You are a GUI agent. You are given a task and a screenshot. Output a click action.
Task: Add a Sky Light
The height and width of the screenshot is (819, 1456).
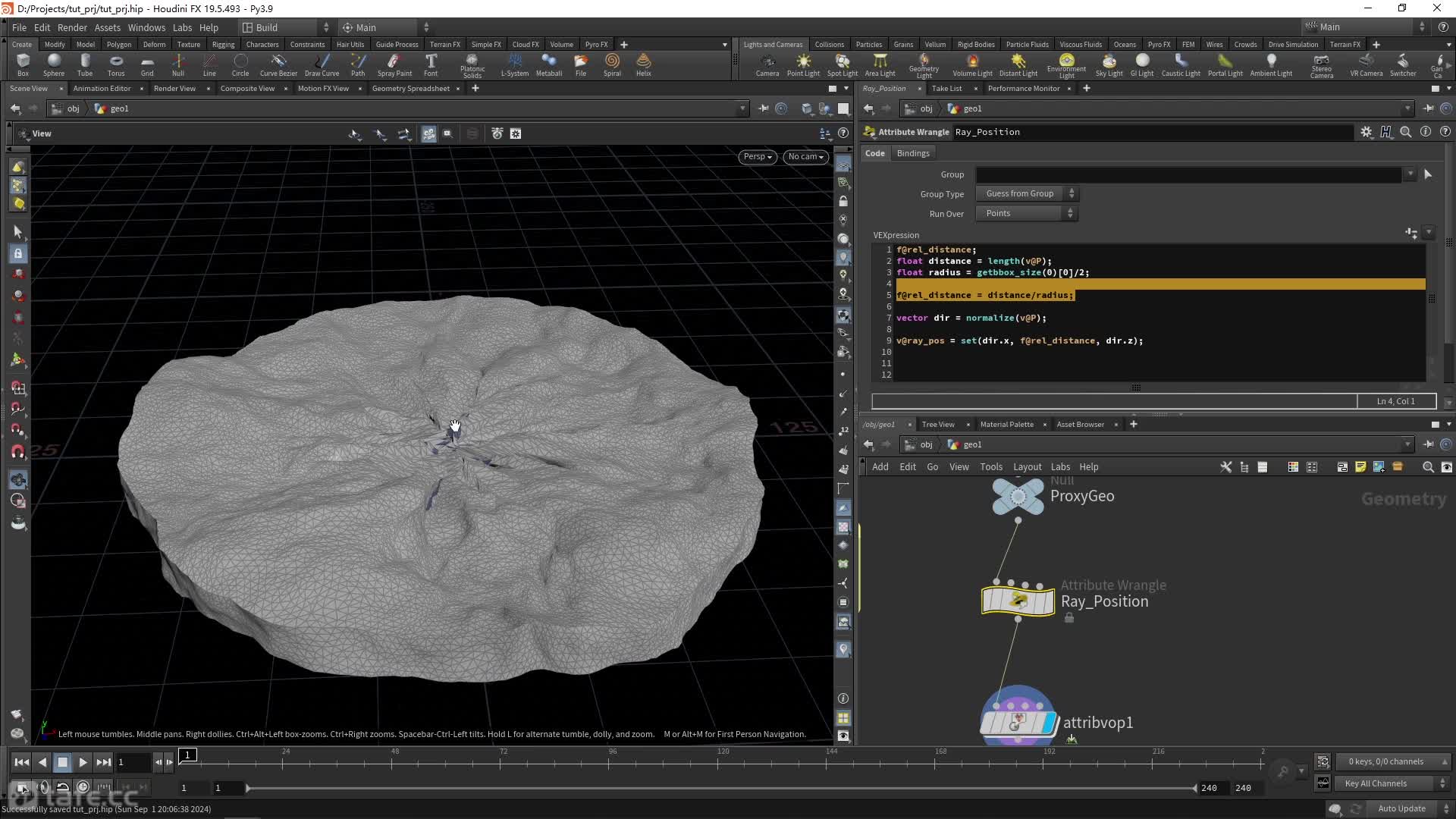pos(1109,65)
